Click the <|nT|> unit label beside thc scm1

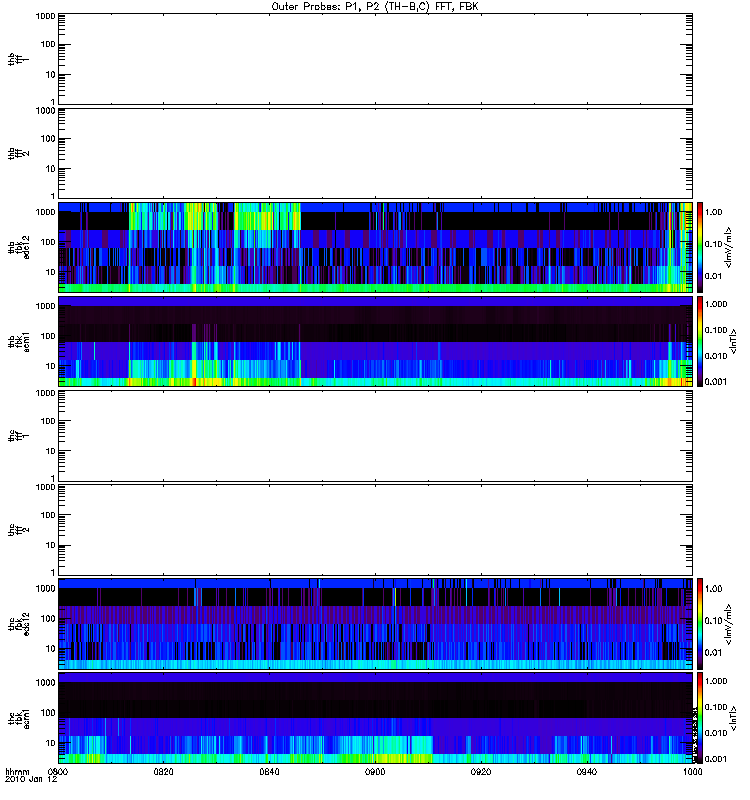pyautogui.click(x=733, y=718)
